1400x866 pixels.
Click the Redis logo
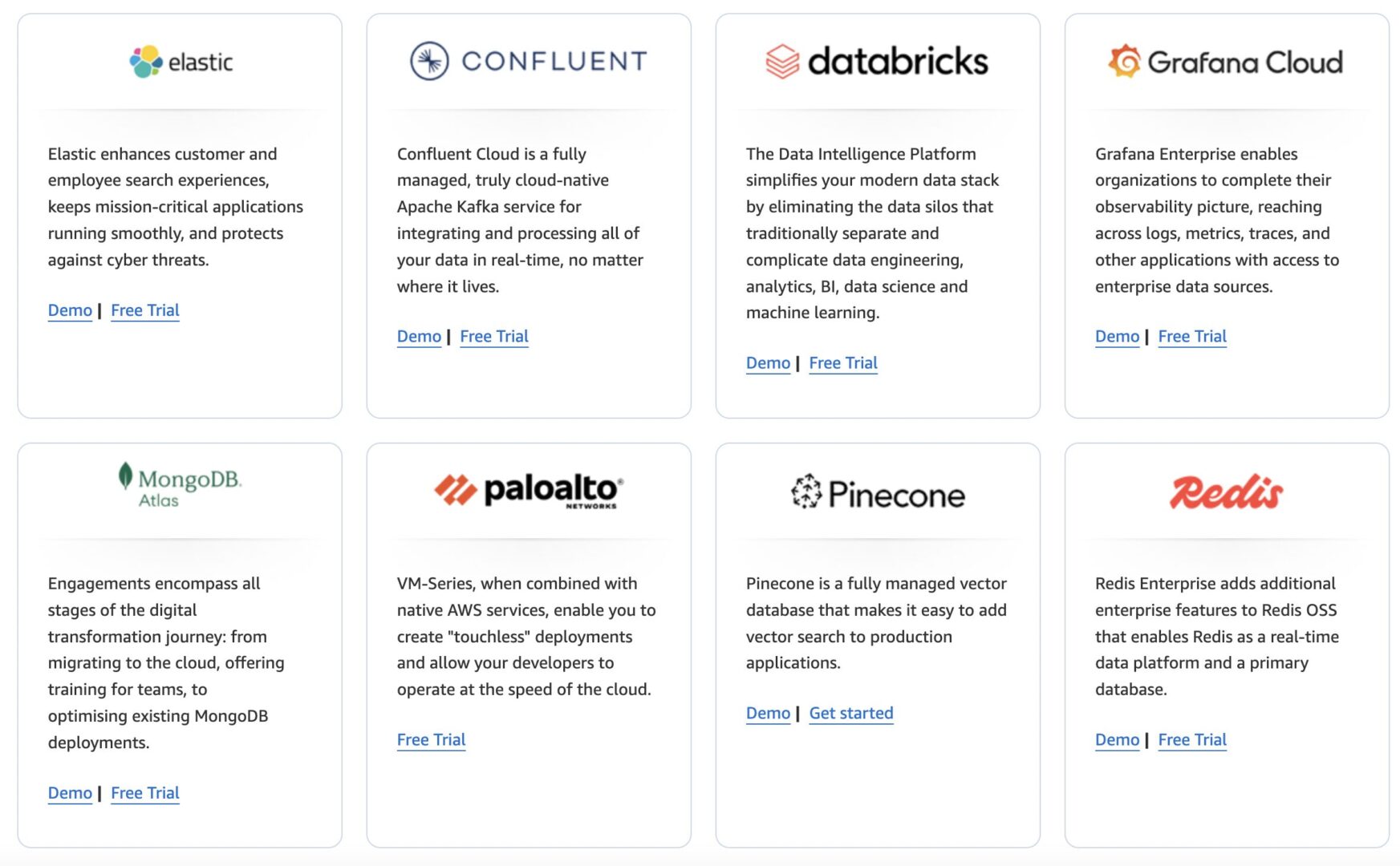[1226, 492]
